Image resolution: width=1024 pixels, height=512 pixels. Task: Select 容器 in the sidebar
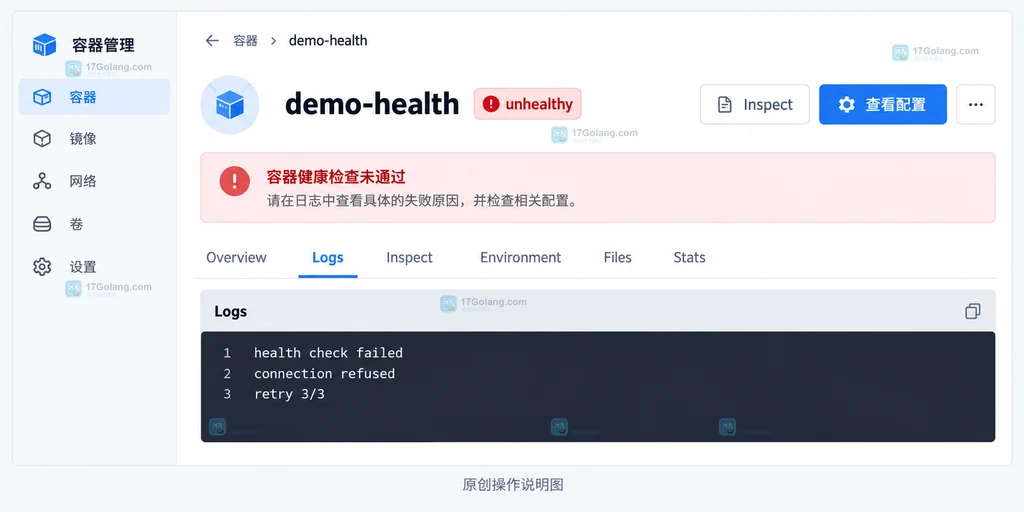(94, 97)
